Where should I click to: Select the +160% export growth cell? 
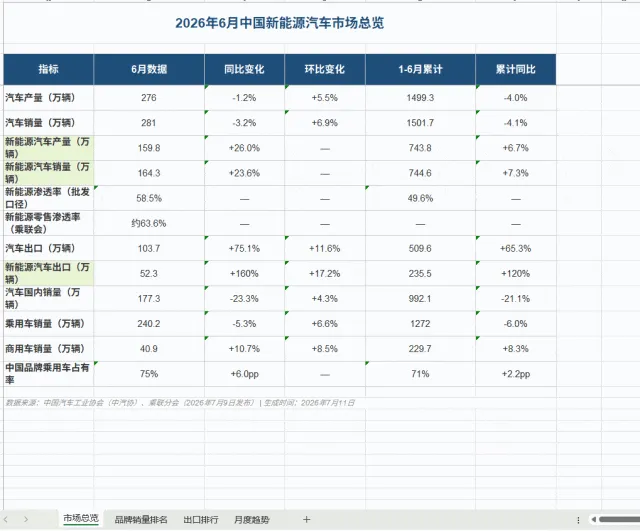tap(244, 273)
